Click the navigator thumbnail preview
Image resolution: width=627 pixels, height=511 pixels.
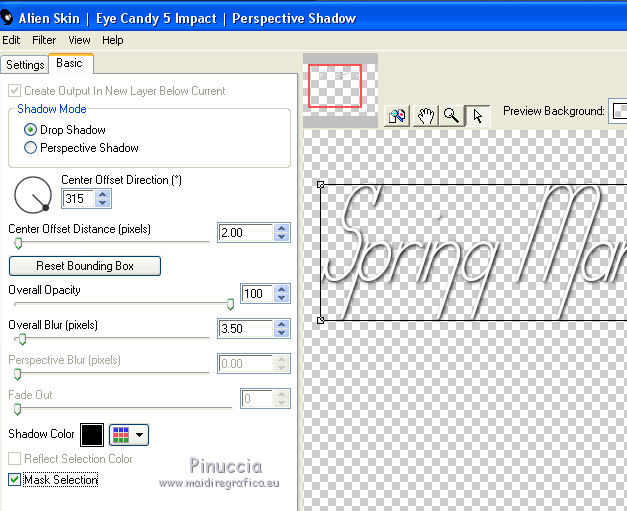(x=340, y=91)
